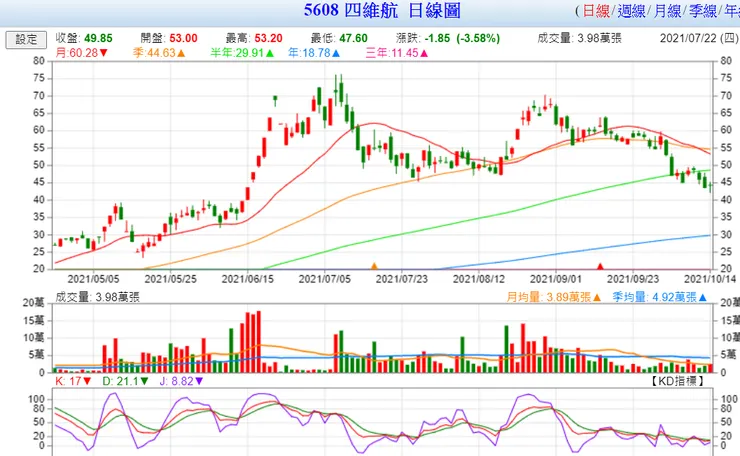
Task: Click the 2021/09/01 date axis label
Action: 556,279
